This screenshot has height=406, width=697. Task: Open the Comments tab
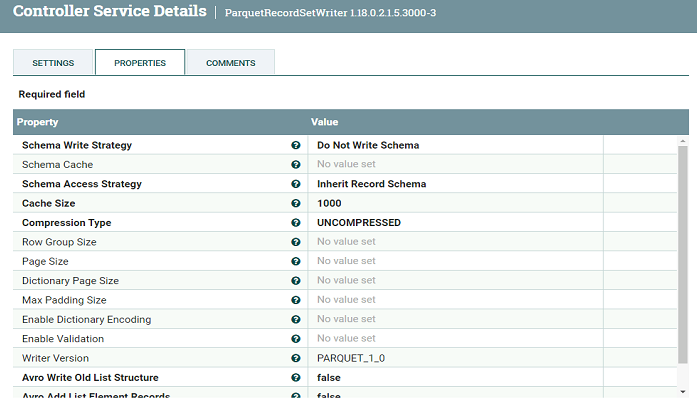click(x=231, y=63)
